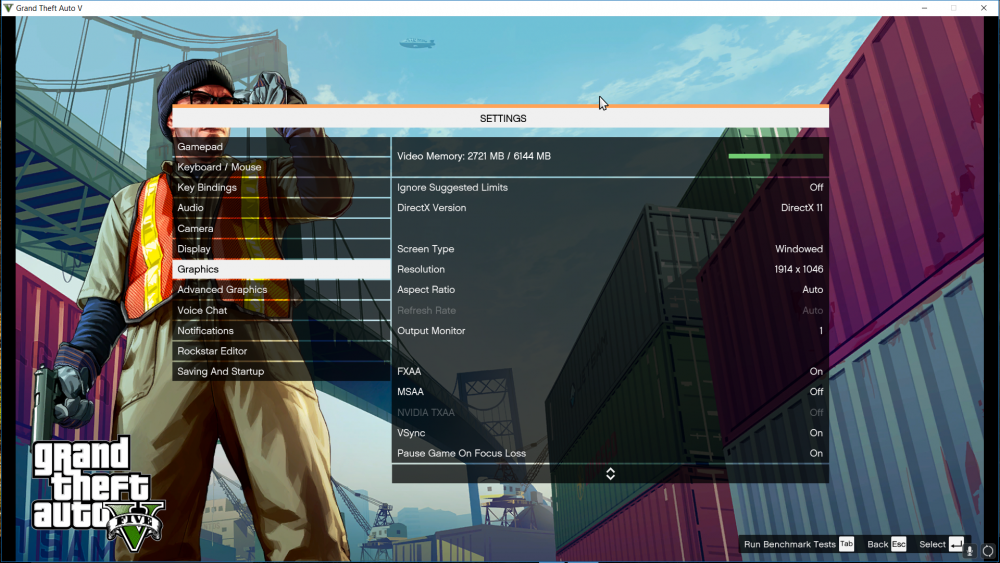This screenshot has width=1000, height=563.
Task: Click the greyed-out NVIDIA TXAA row
Action: point(610,413)
